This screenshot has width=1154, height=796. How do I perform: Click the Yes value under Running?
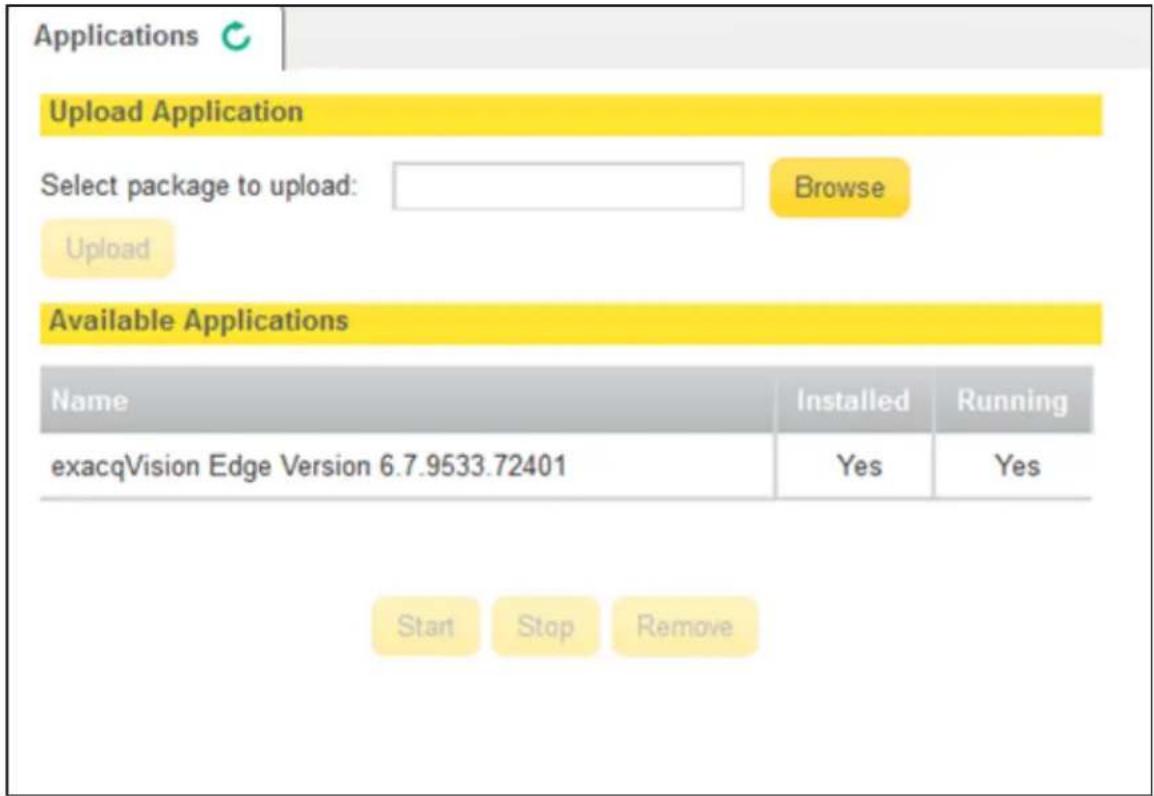point(1017,466)
